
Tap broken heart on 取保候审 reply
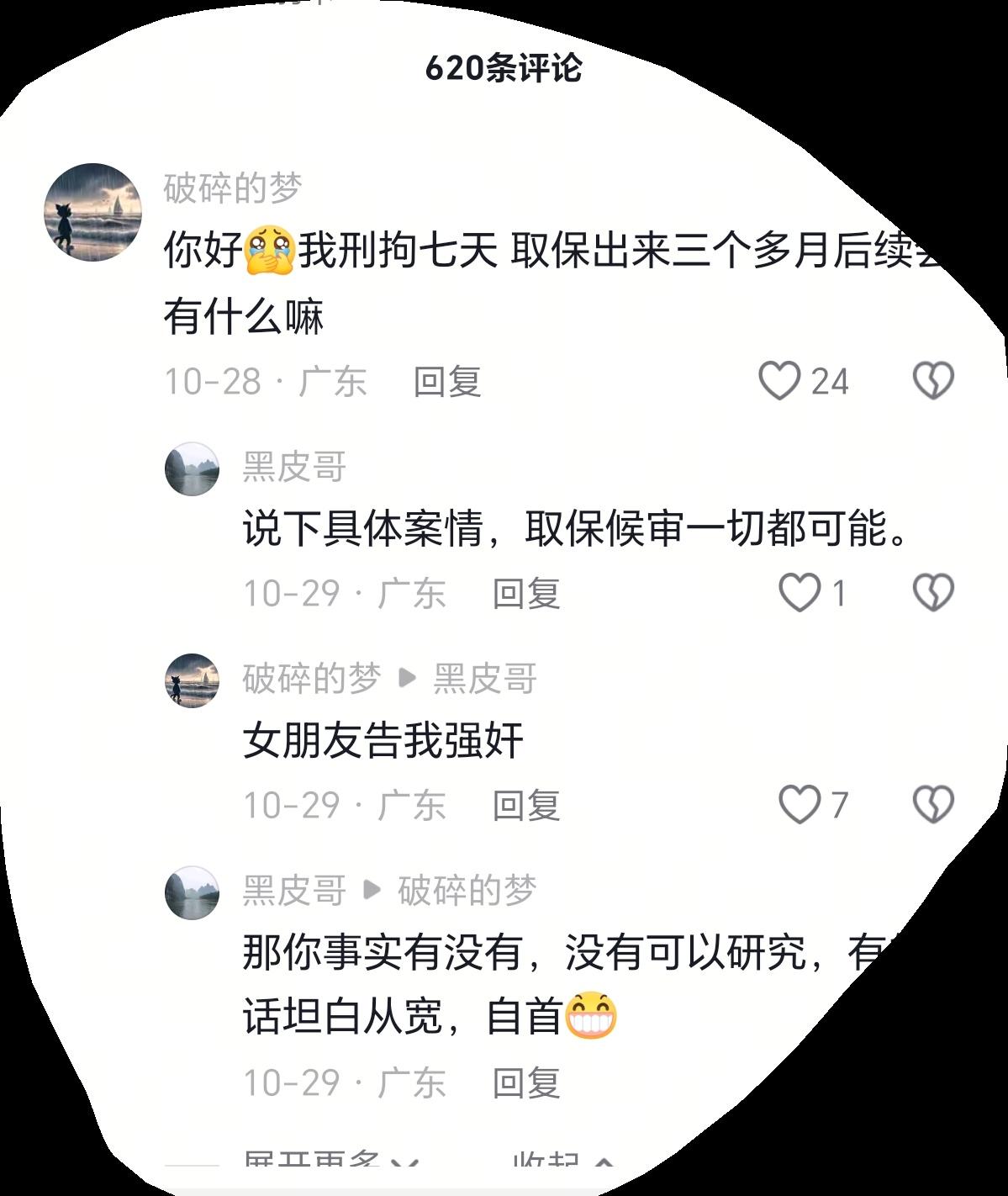(933, 593)
